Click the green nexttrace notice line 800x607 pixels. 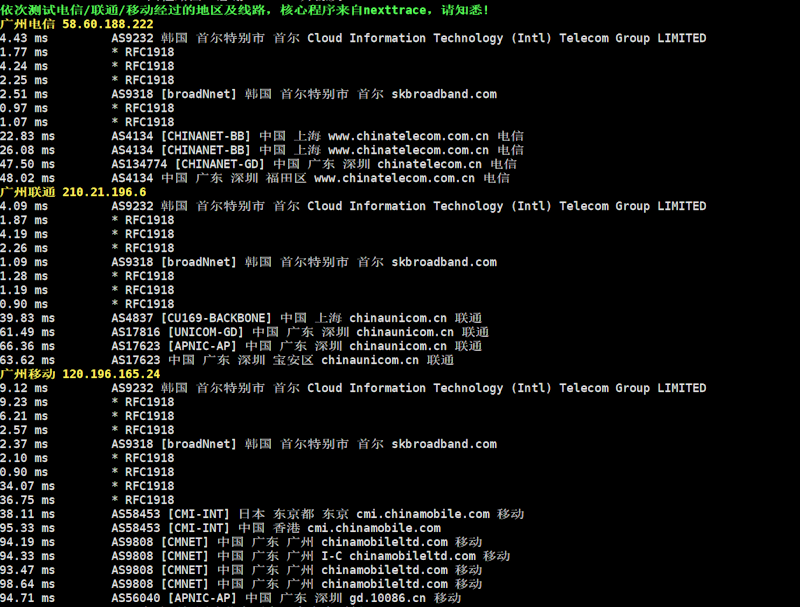click(x=244, y=10)
